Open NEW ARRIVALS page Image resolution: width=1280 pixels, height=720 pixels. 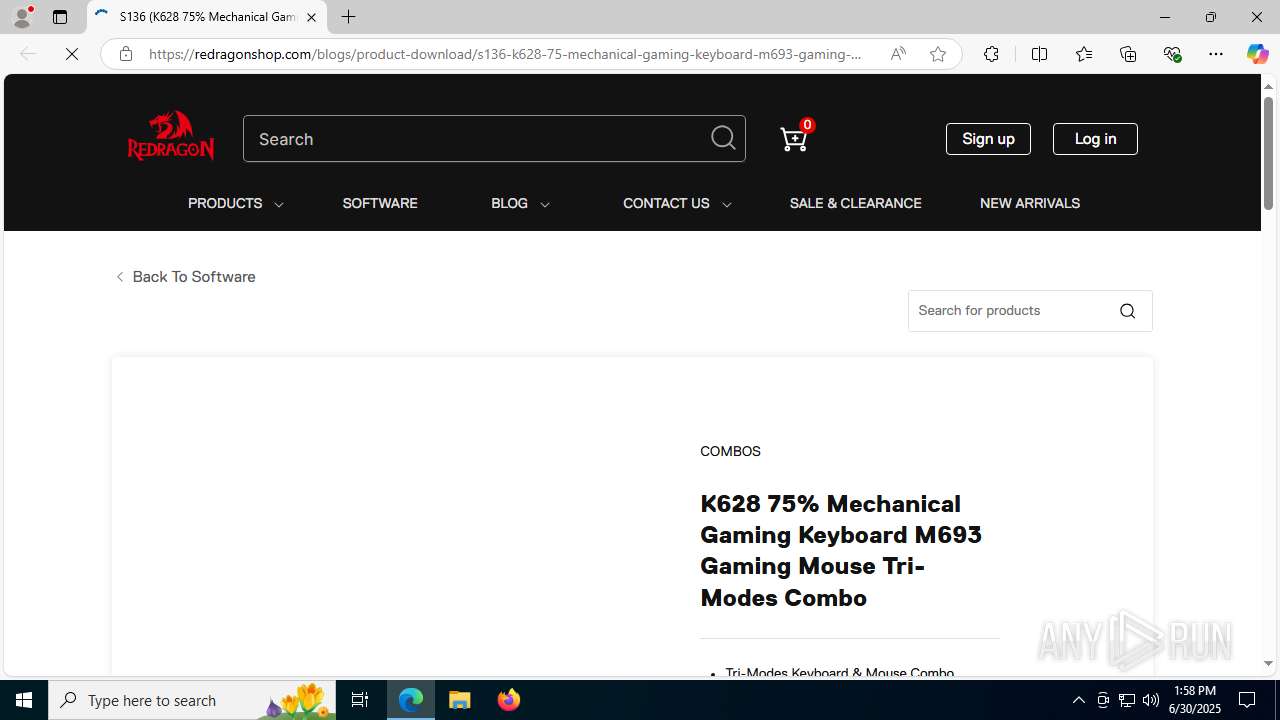click(x=1030, y=203)
